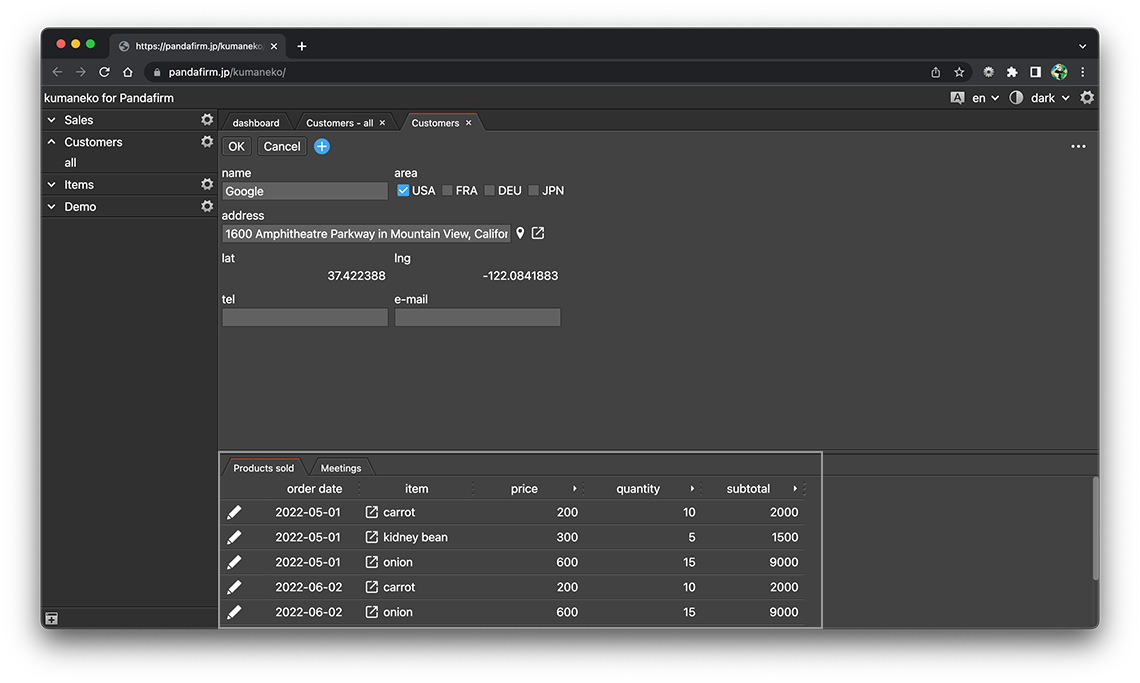The width and height of the screenshot is (1140, 683).
Task: Enable the JPN area checkbox
Action: (534, 190)
